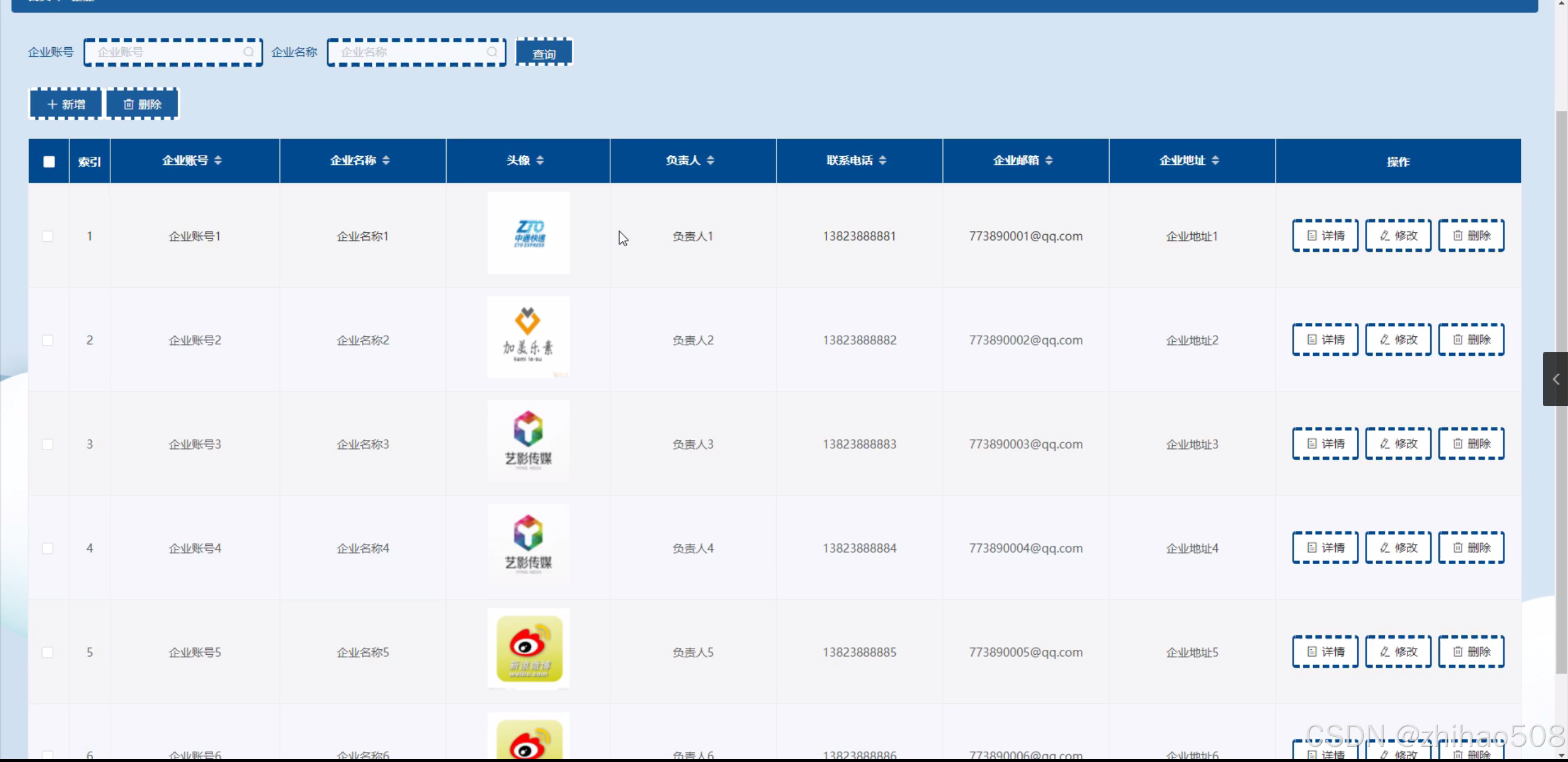The image size is (1568, 762).
Task: Click search icon in 企业名称 field
Action: click(491, 52)
